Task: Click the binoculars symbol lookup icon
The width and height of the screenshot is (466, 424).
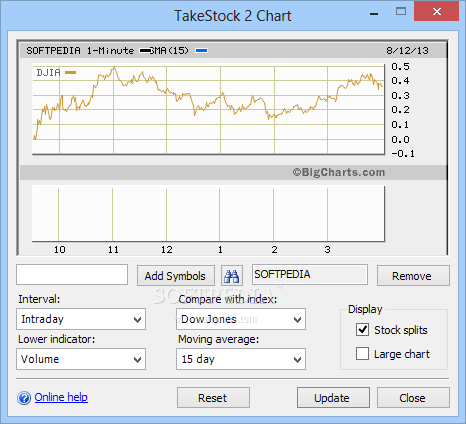Action: [232, 276]
